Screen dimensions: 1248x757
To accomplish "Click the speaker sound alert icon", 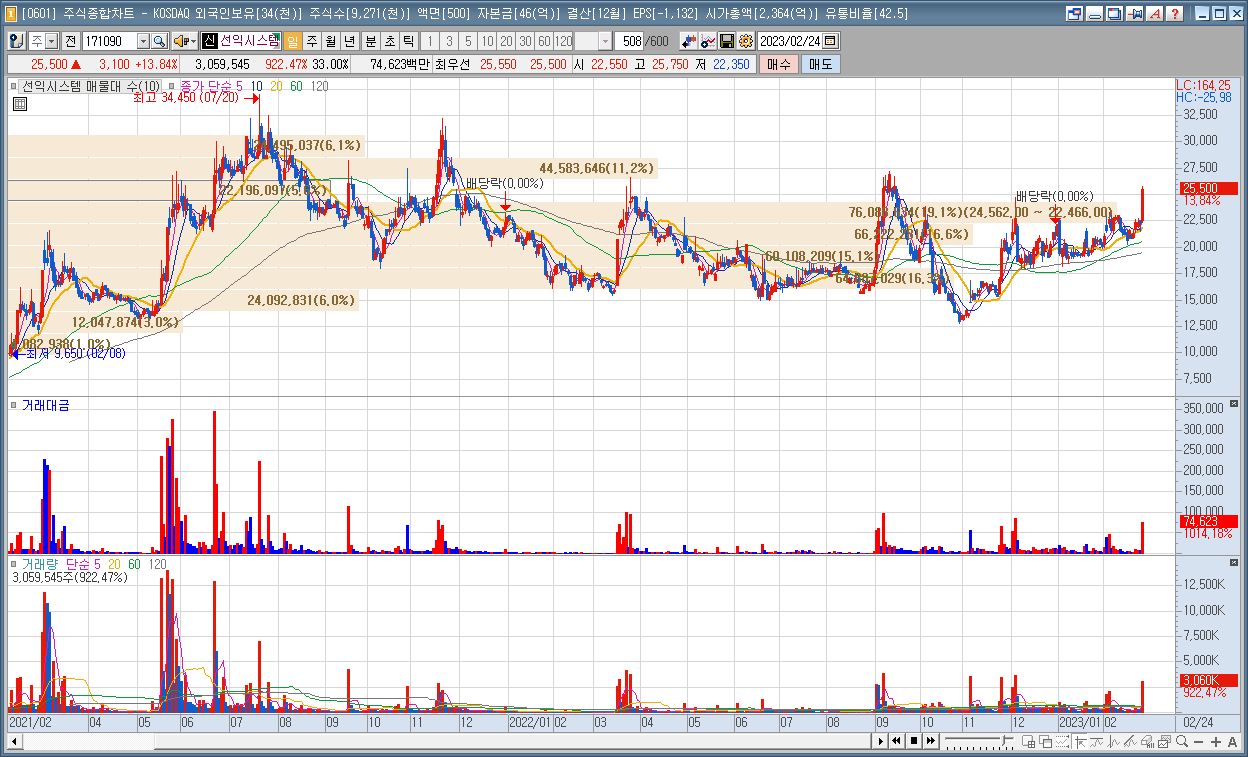I will click(180, 41).
